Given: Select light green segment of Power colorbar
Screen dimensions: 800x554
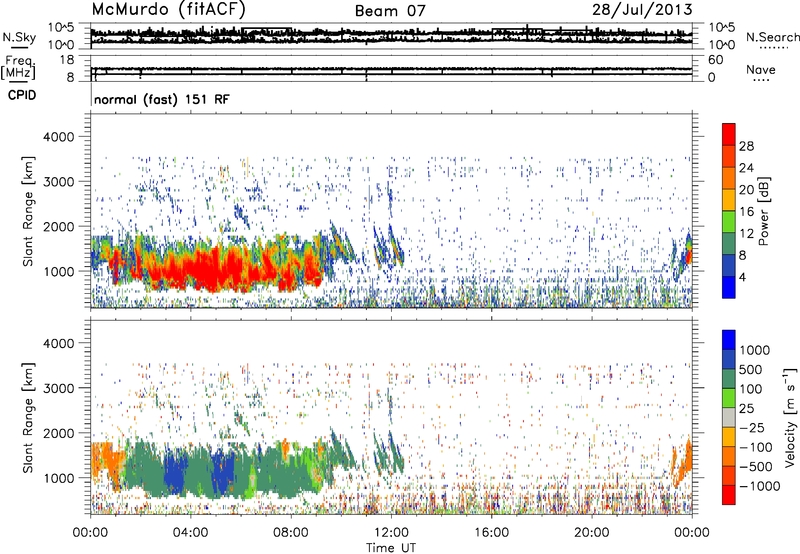Looking at the screenshot, I should 729,221.
